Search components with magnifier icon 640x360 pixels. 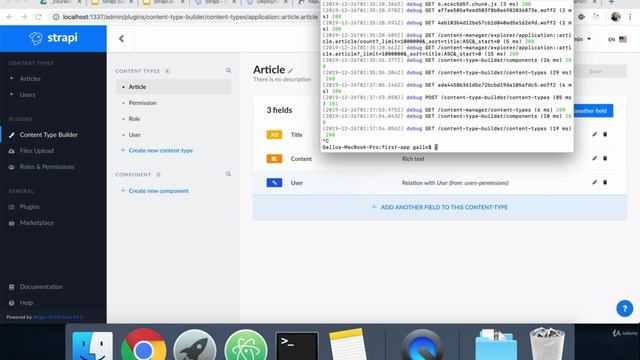click(x=229, y=174)
